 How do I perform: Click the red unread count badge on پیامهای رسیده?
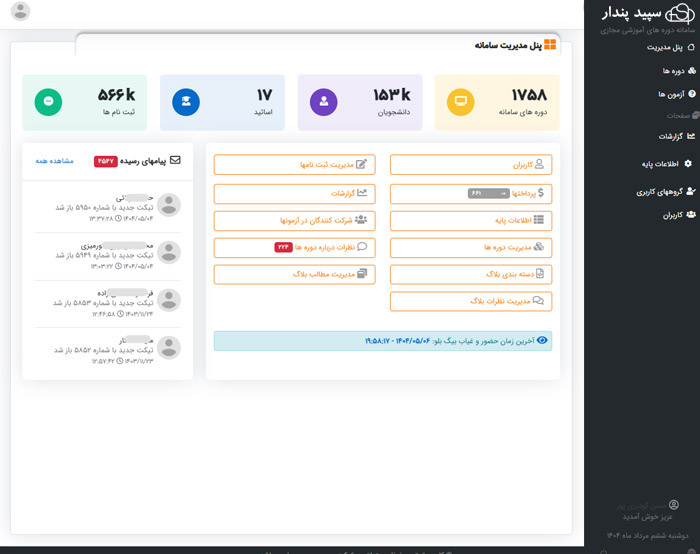(x=106, y=160)
